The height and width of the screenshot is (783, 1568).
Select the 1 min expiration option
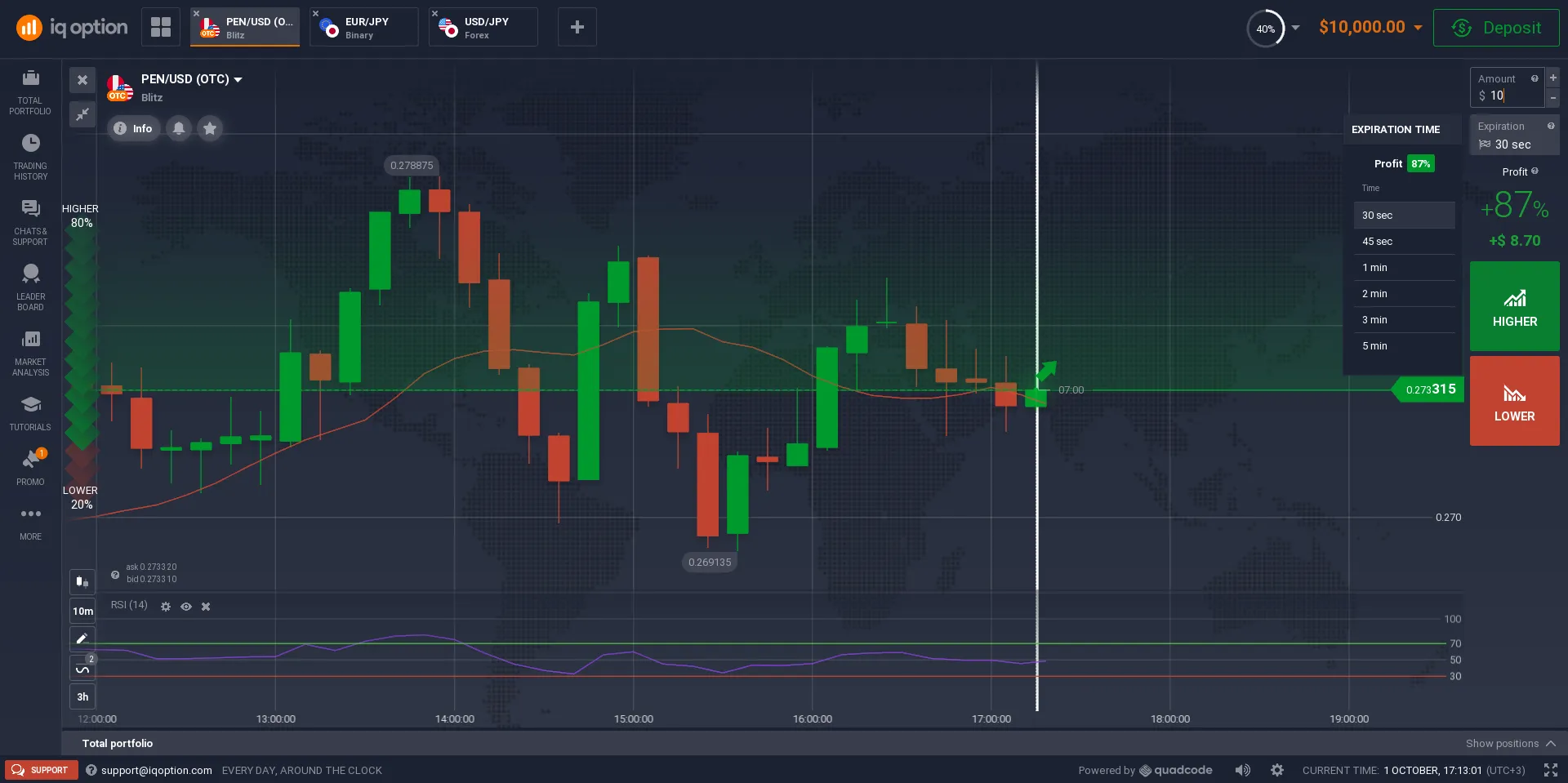pyautogui.click(x=1403, y=268)
